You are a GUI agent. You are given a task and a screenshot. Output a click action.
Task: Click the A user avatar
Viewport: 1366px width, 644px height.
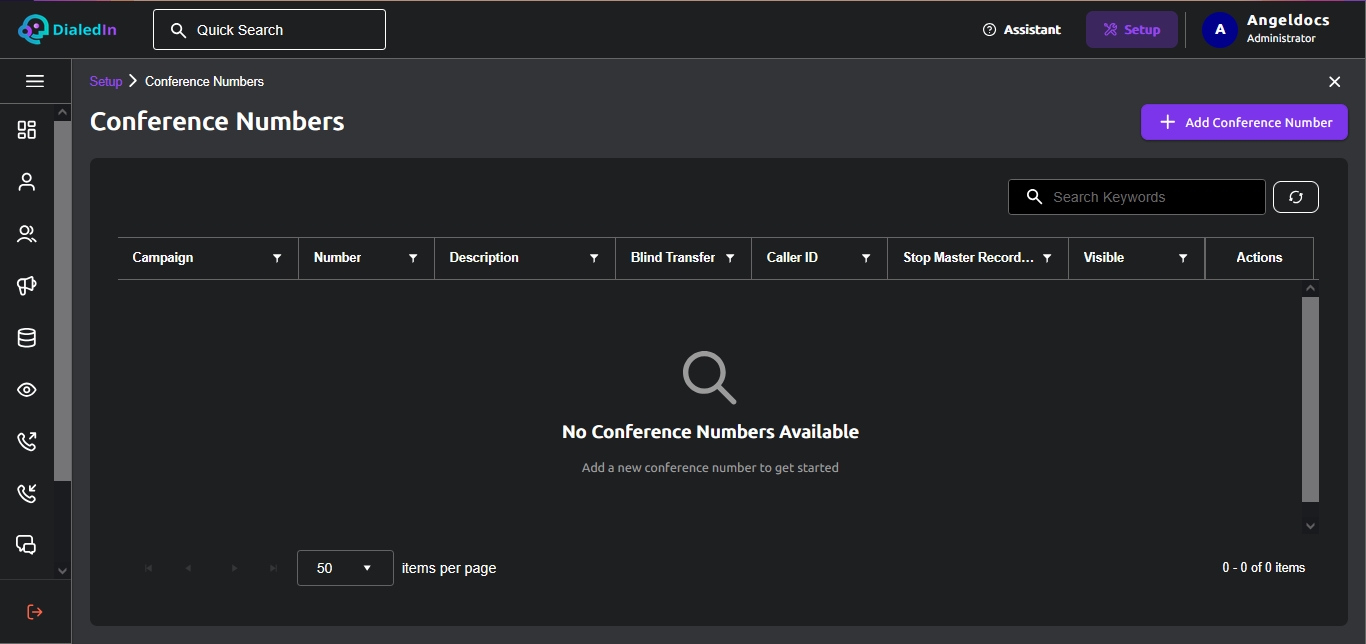1219,30
